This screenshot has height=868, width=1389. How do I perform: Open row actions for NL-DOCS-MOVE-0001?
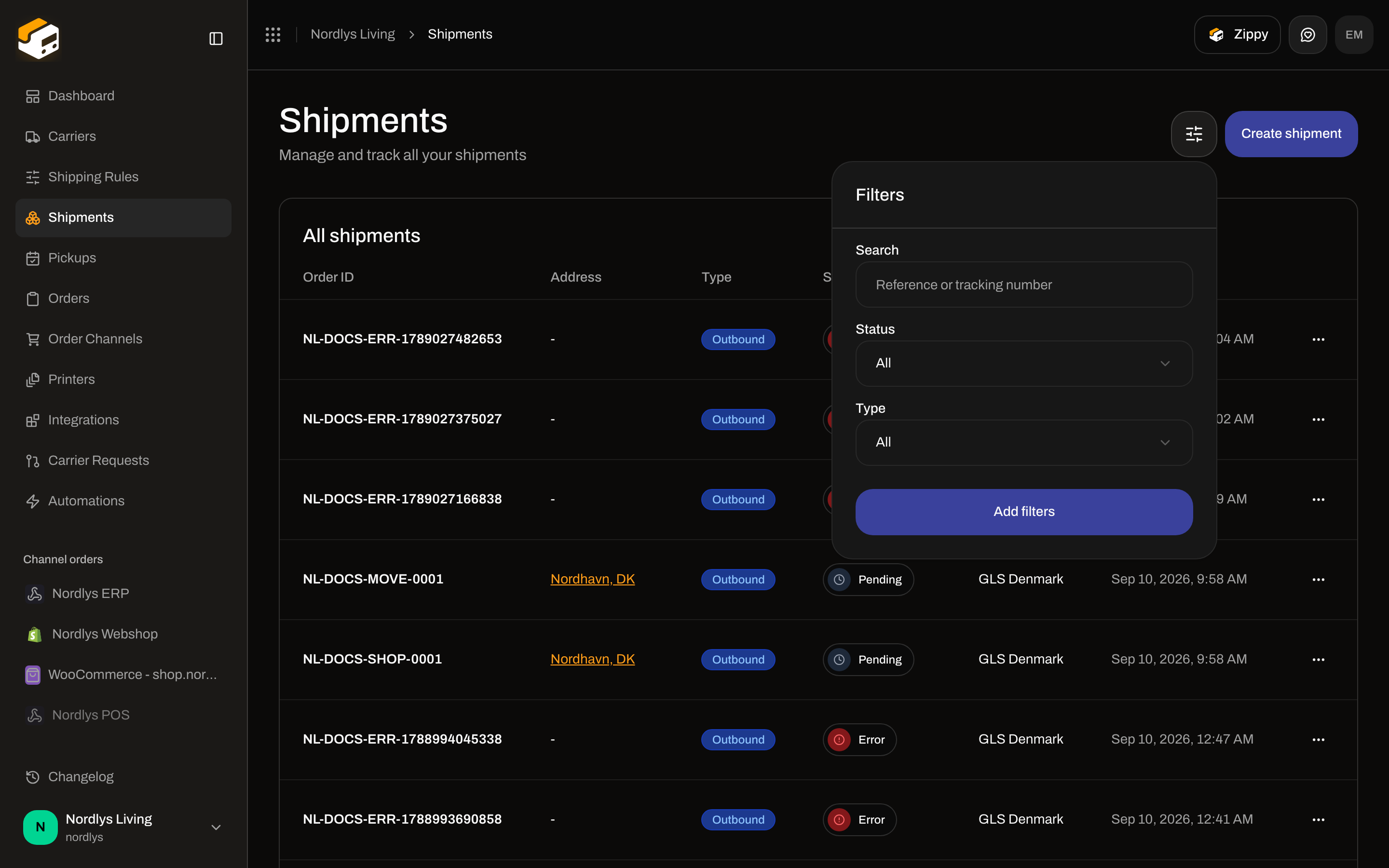(1319, 579)
